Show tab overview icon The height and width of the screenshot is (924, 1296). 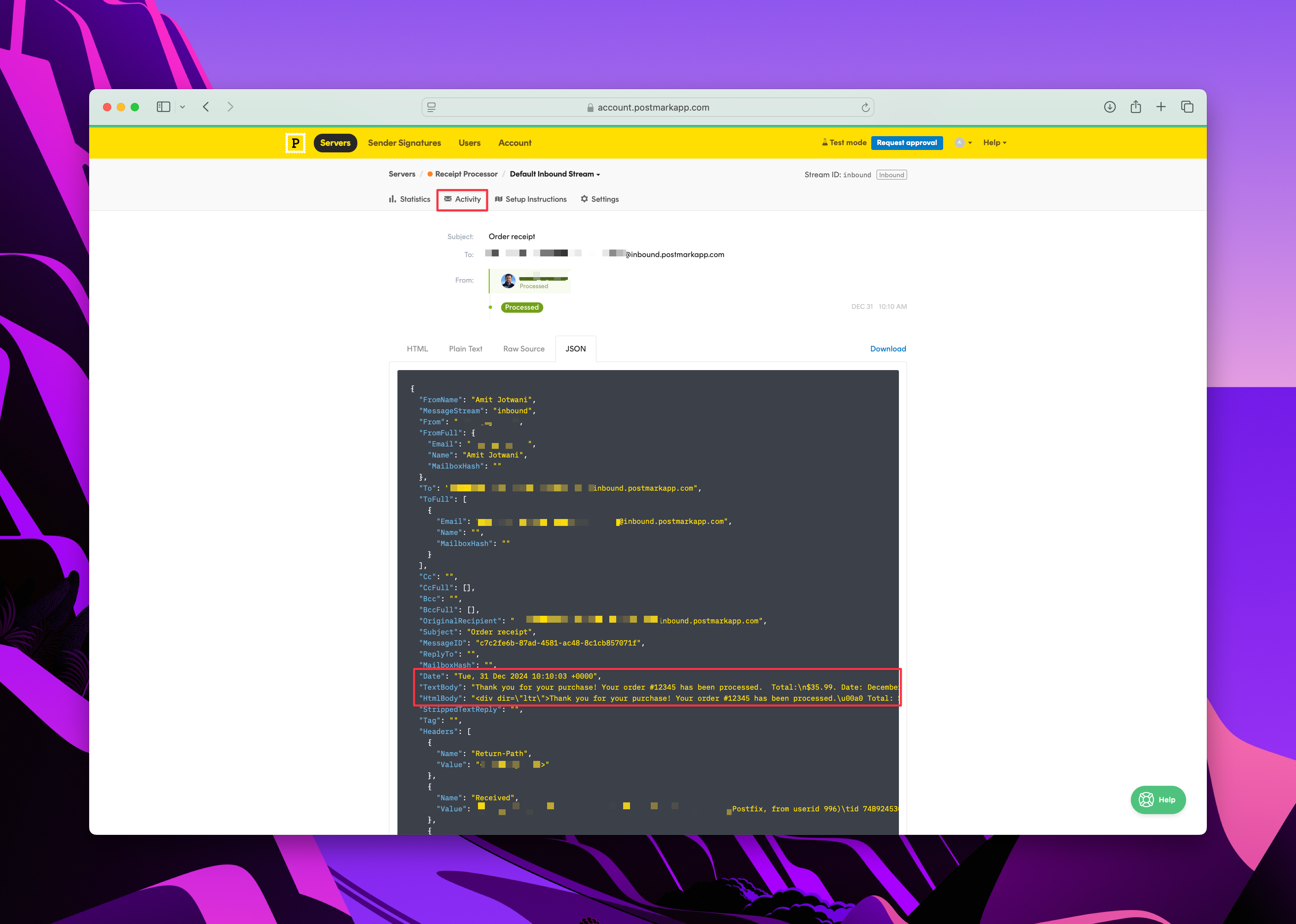click(1187, 107)
